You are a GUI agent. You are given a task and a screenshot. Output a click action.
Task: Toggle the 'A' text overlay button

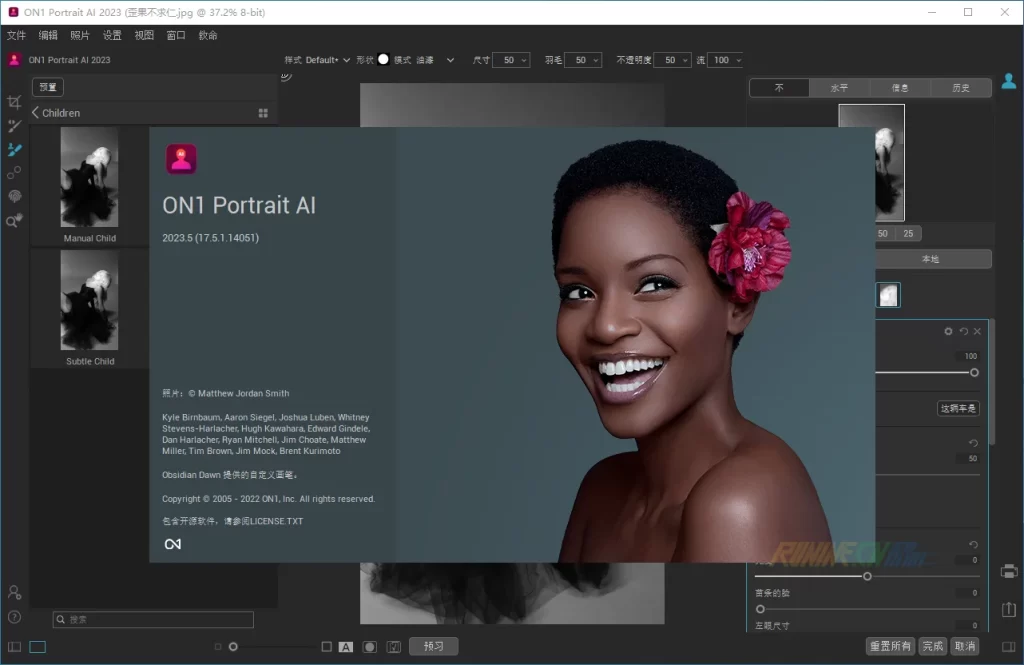point(346,647)
